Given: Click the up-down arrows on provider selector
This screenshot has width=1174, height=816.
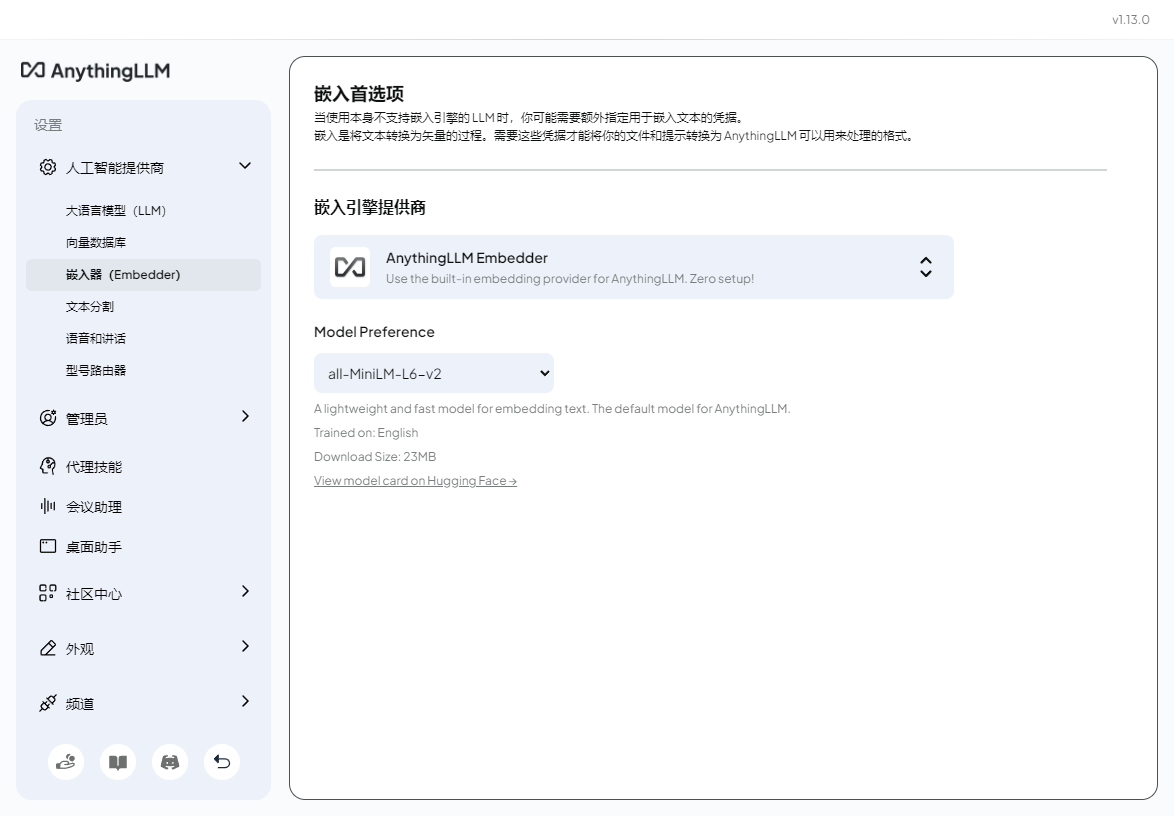Looking at the screenshot, I should [925, 267].
